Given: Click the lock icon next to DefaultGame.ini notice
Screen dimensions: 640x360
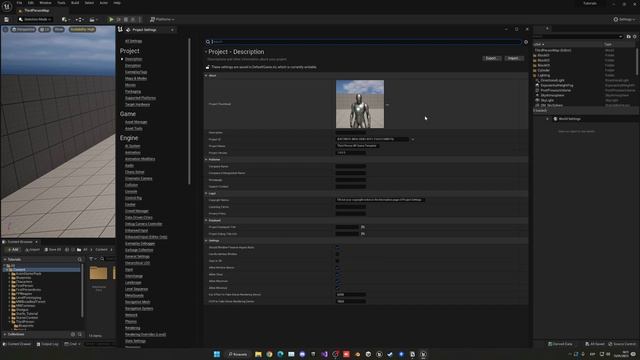Looking at the screenshot, I should tap(207, 67).
